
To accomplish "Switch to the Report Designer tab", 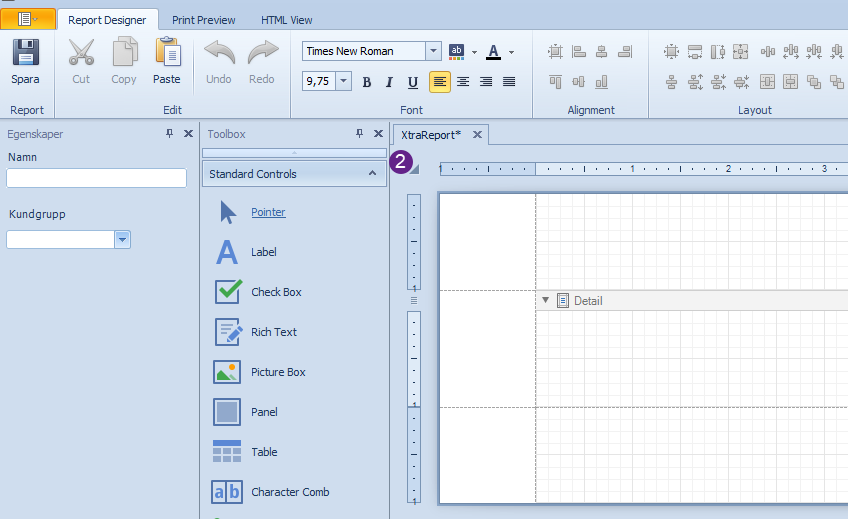I will tap(107, 20).
